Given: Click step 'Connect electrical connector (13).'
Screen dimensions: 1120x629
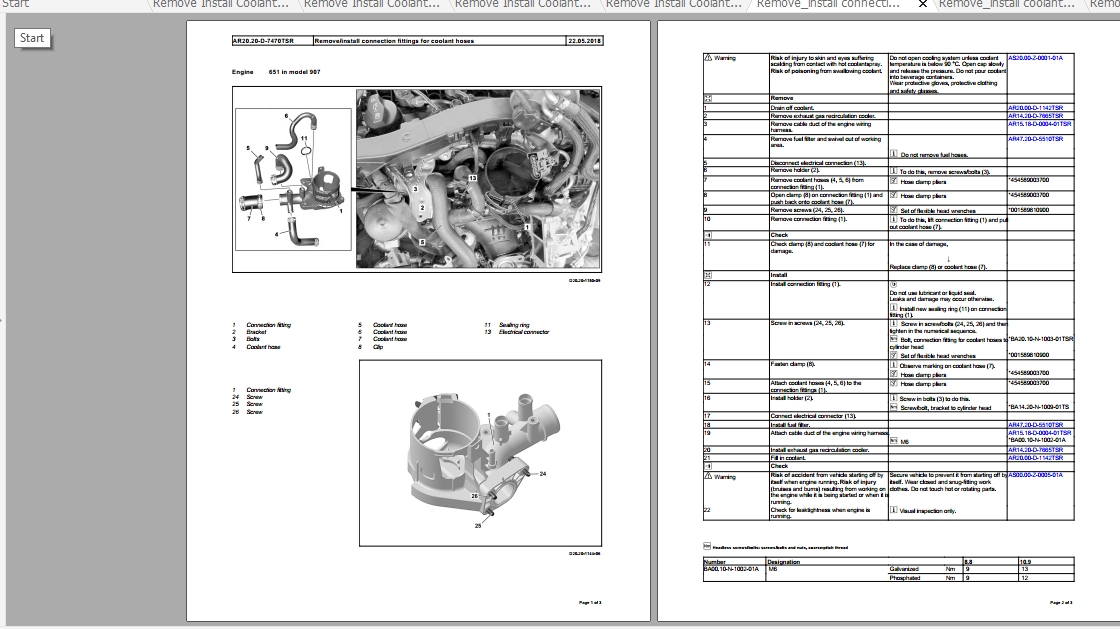Looking at the screenshot, I should (x=813, y=416).
